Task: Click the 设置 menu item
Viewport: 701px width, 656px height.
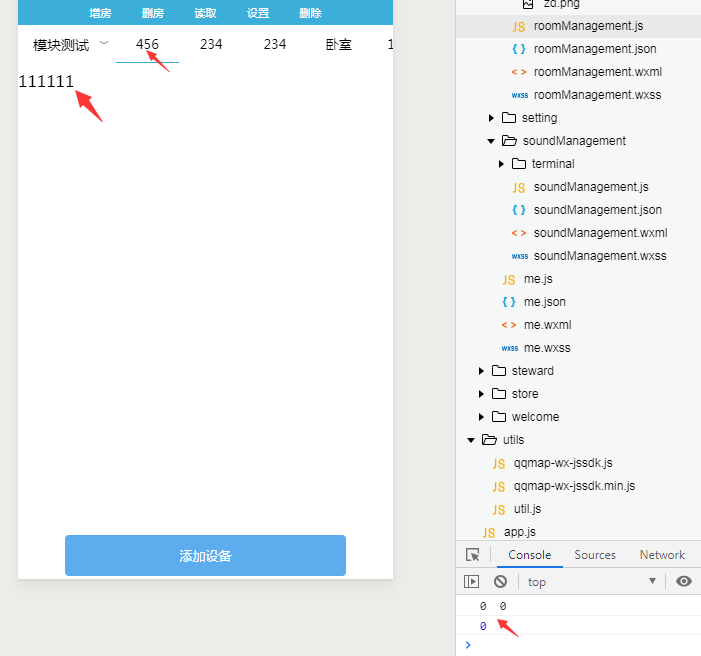Action: pyautogui.click(x=258, y=13)
